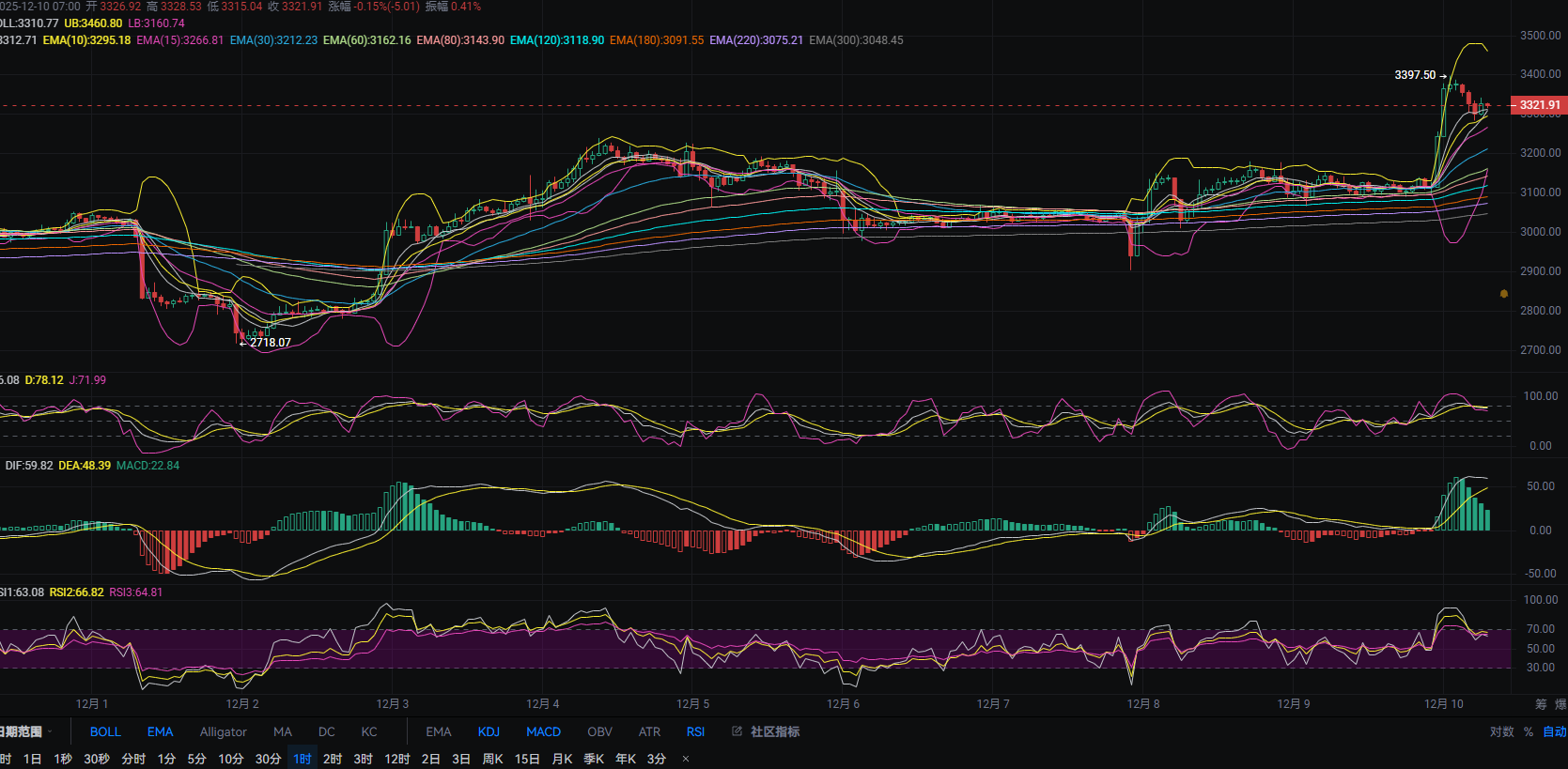Choose the 12时 interval
The height and width of the screenshot is (769, 1568).
pyautogui.click(x=397, y=759)
